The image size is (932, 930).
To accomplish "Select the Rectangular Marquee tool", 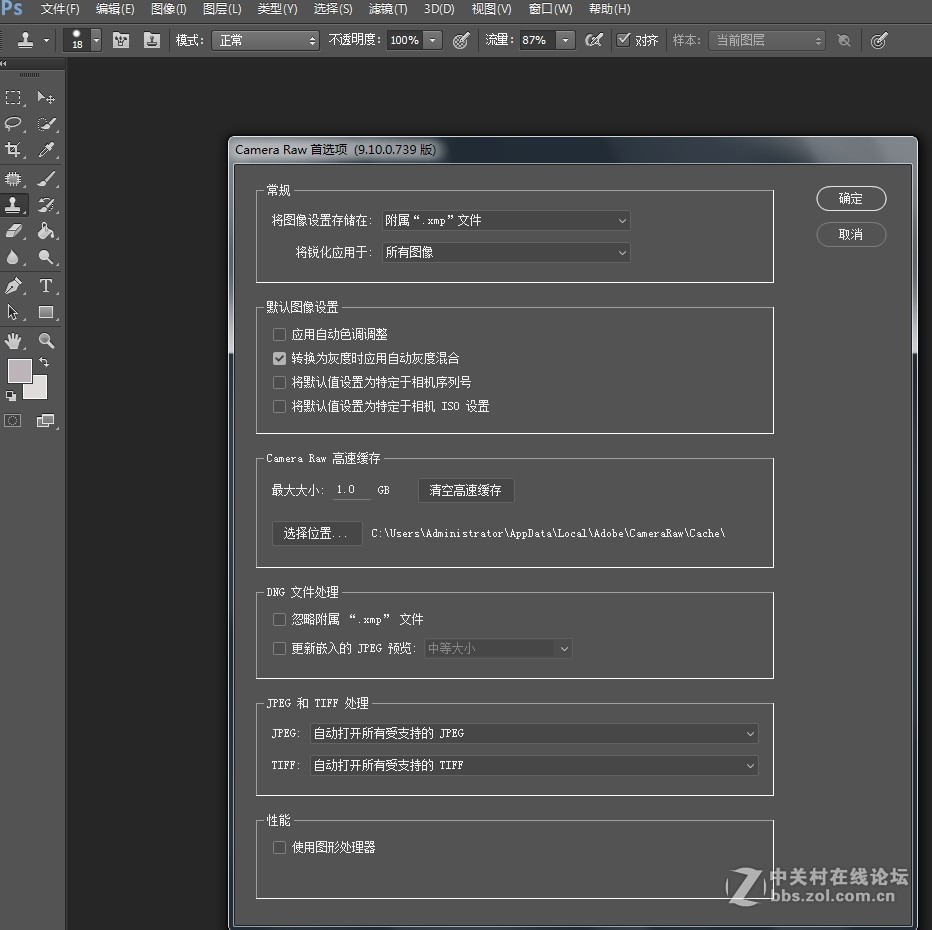I will click(x=13, y=97).
